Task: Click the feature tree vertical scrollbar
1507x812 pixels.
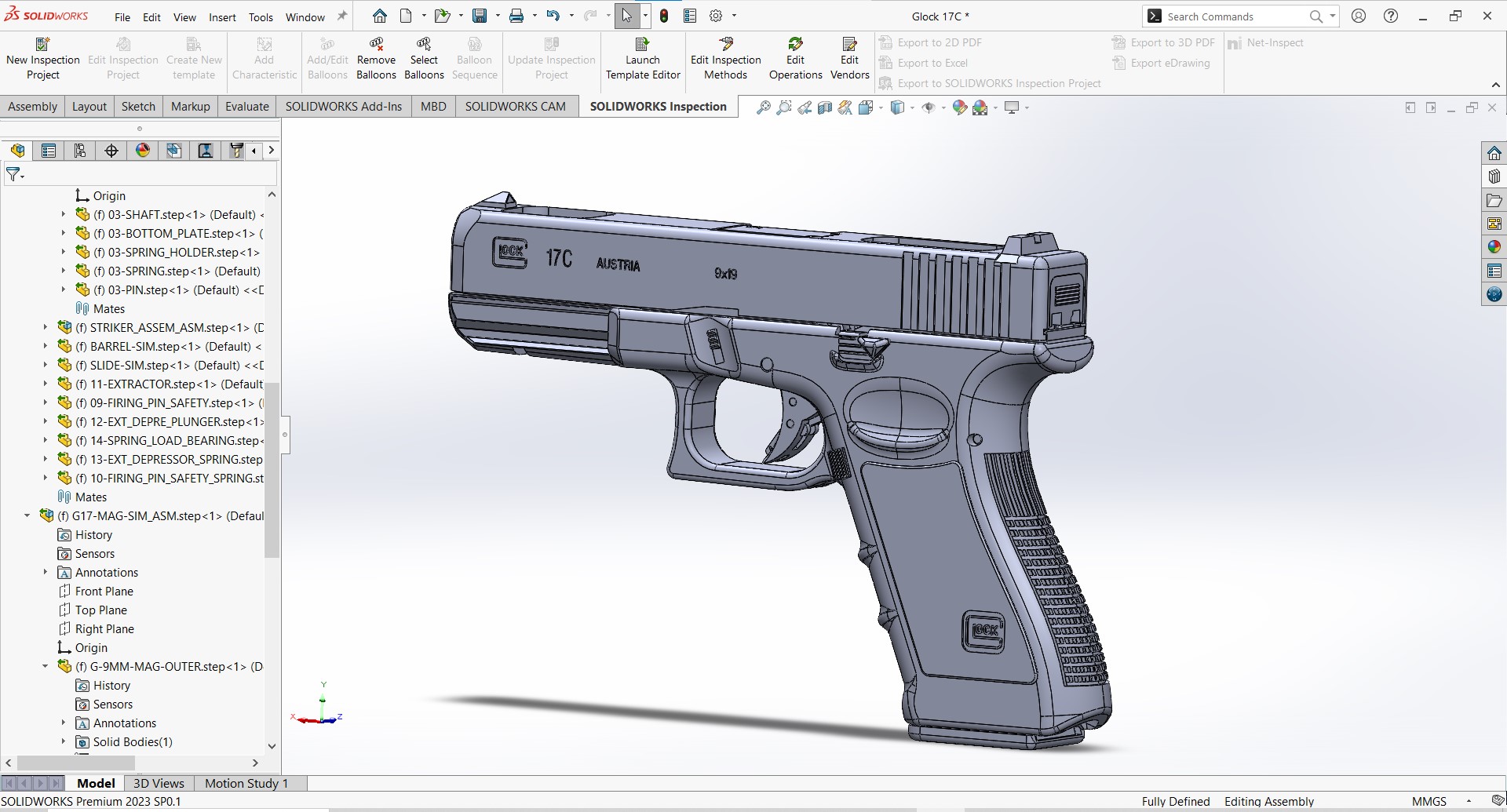Action: (x=272, y=469)
